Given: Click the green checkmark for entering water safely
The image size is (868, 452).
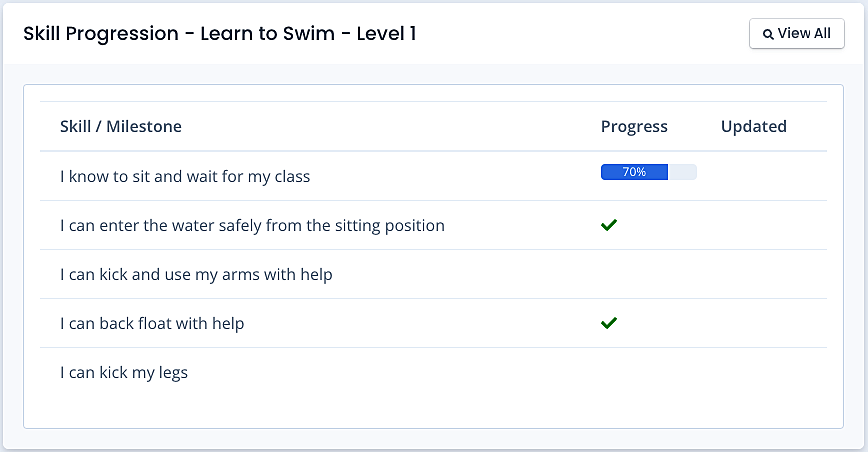Looking at the screenshot, I should pos(609,225).
